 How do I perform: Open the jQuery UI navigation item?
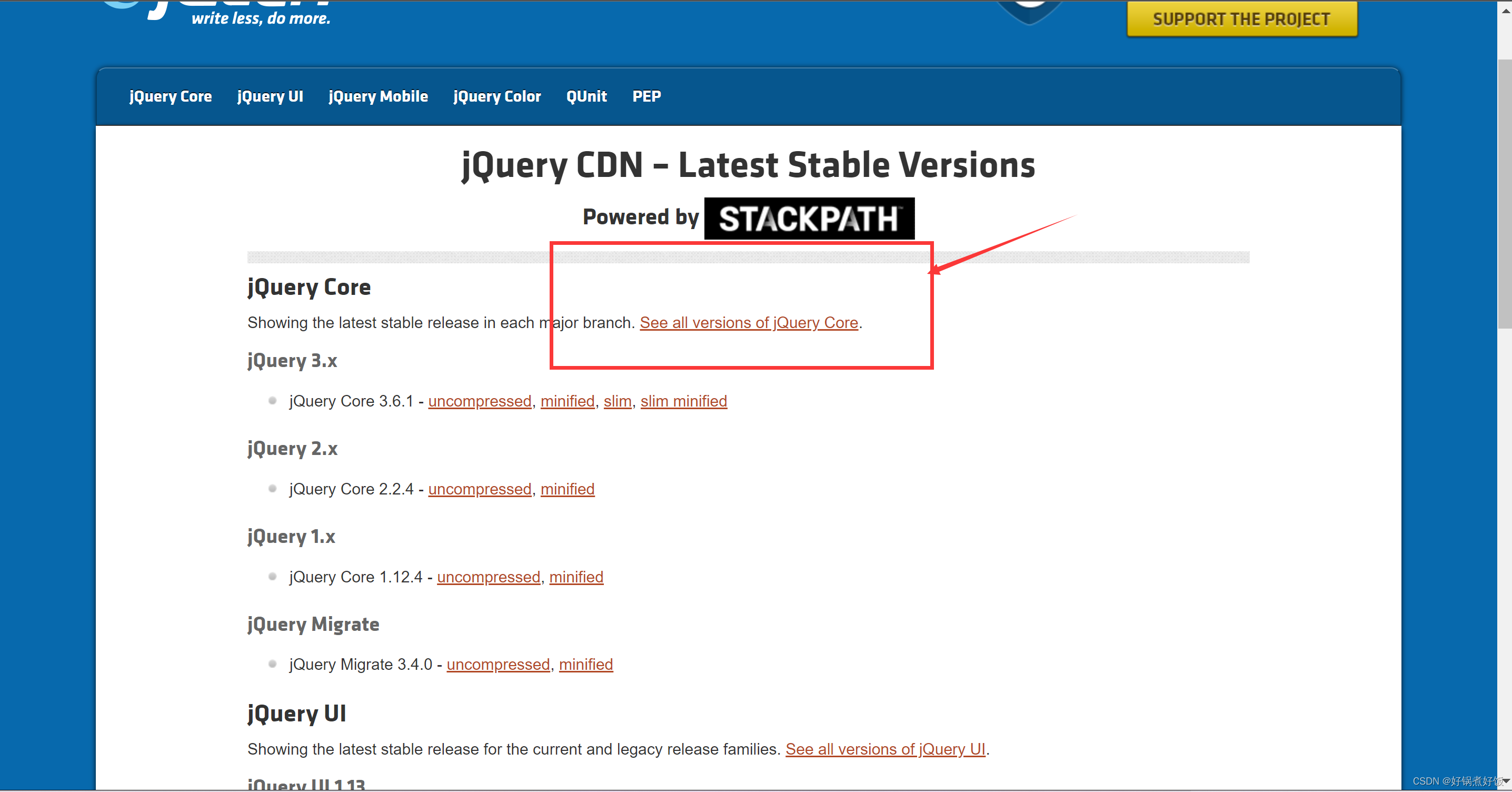click(x=270, y=96)
